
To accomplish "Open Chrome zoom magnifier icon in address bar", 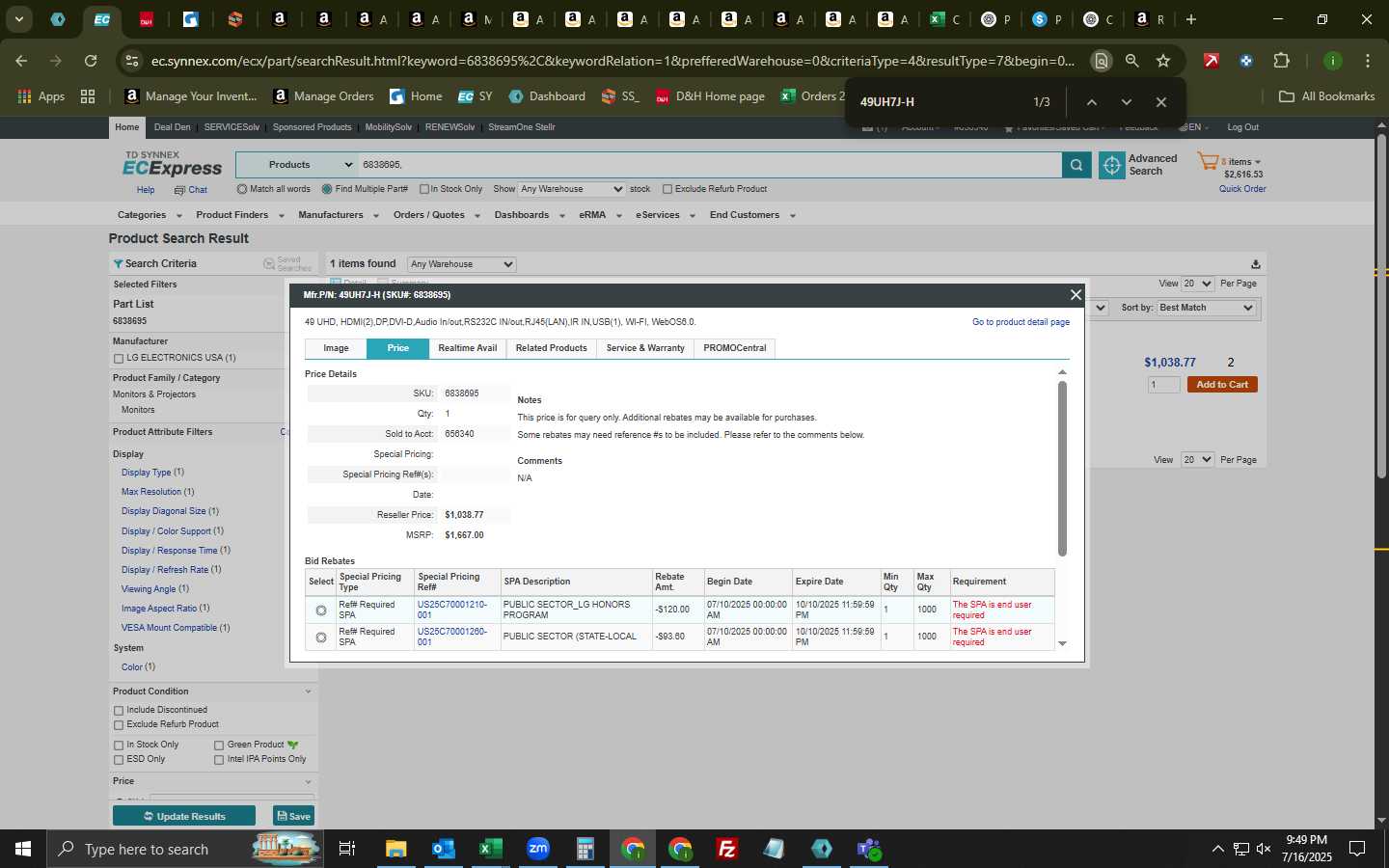I will pos(1132,61).
